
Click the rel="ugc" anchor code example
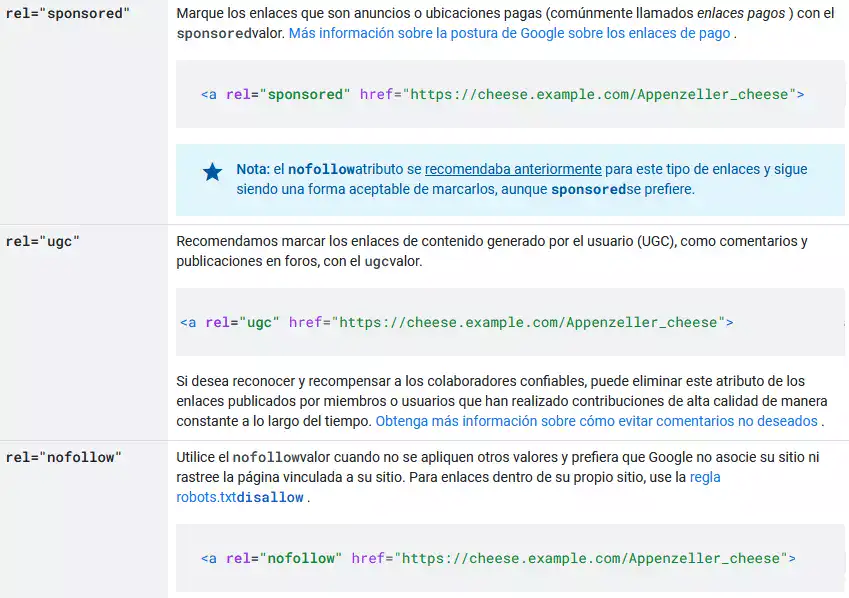pos(456,322)
